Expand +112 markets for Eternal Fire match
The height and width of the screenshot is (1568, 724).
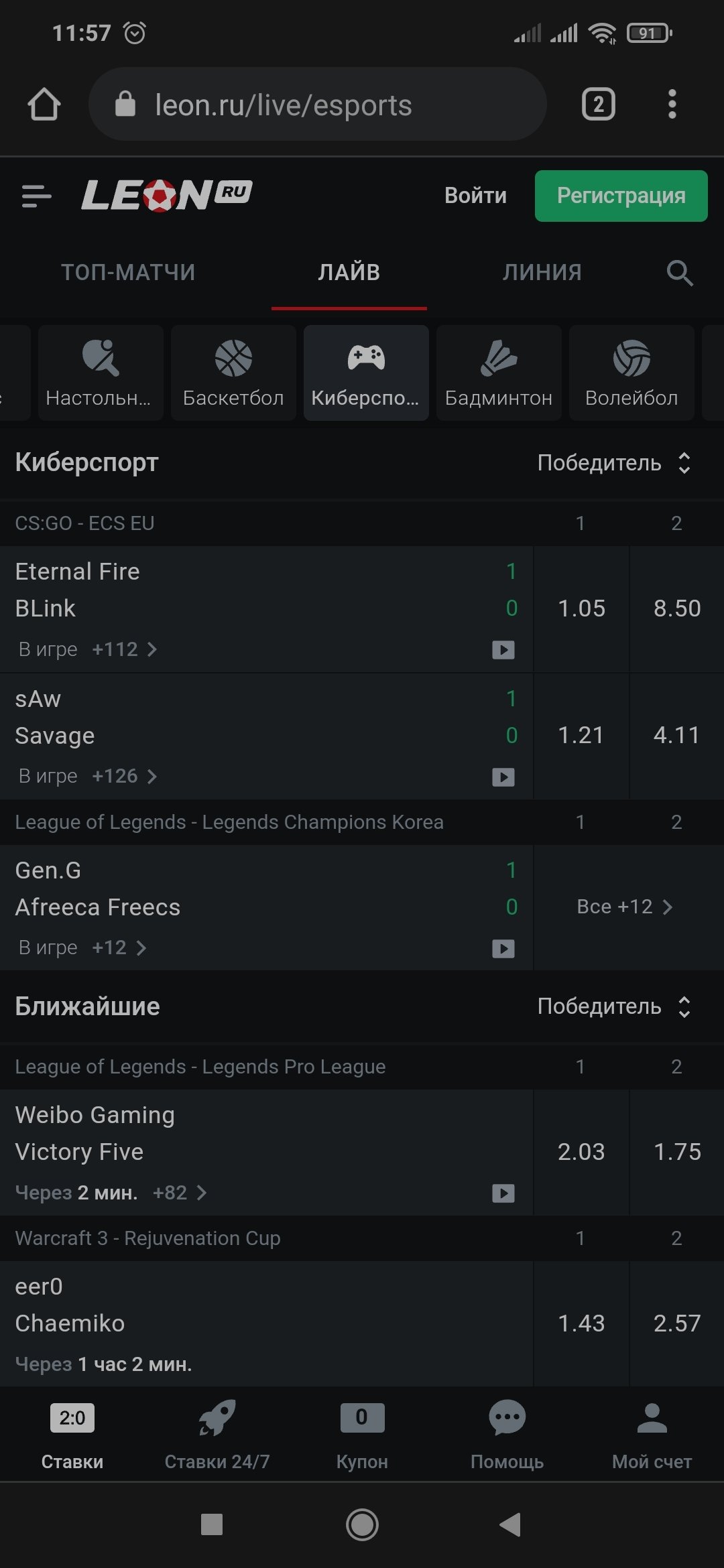click(125, 649)
